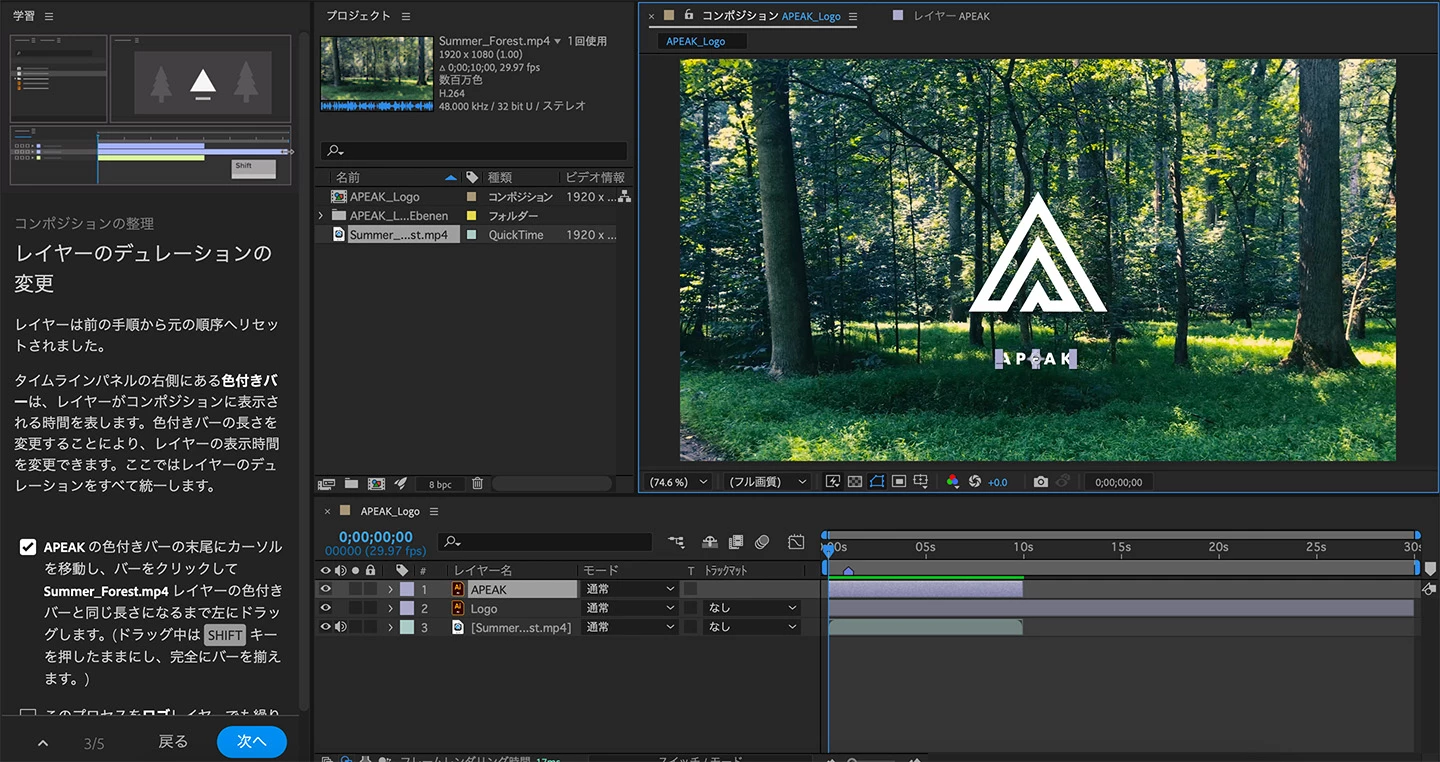Expand Summer_Forest layer properties
This screenshot has height=762, width=1440.
point(390,627)
